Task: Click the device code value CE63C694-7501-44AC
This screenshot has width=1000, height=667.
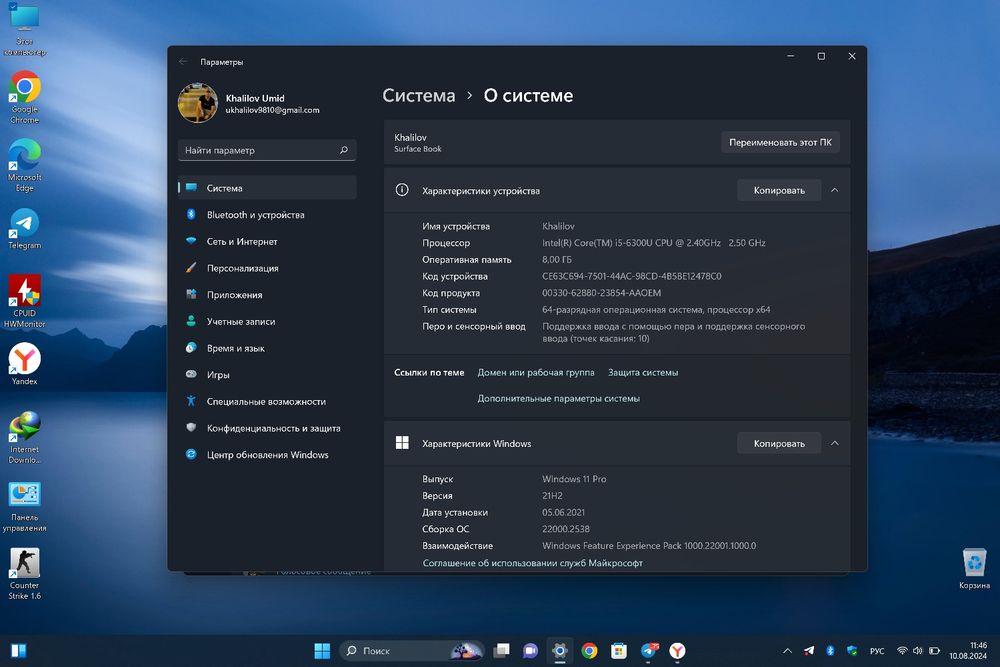Action: (631, 277)
